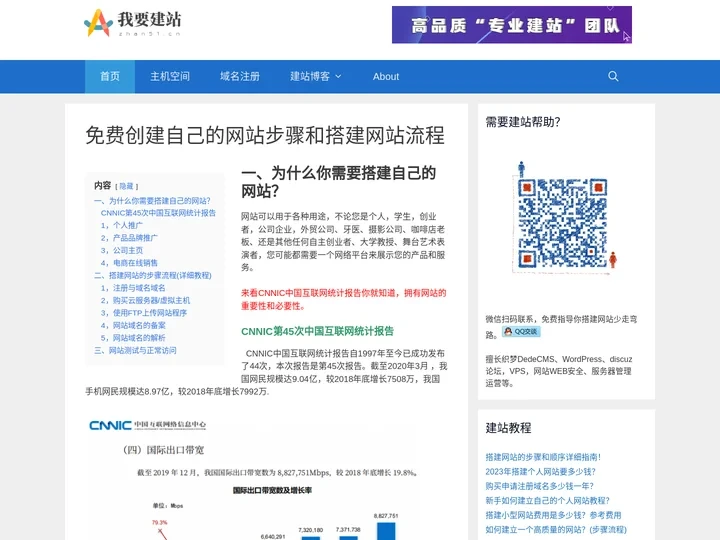Open the 建站博客 menu item
Viewport: 720px width, 540px height.
click(x=310, y=76)
